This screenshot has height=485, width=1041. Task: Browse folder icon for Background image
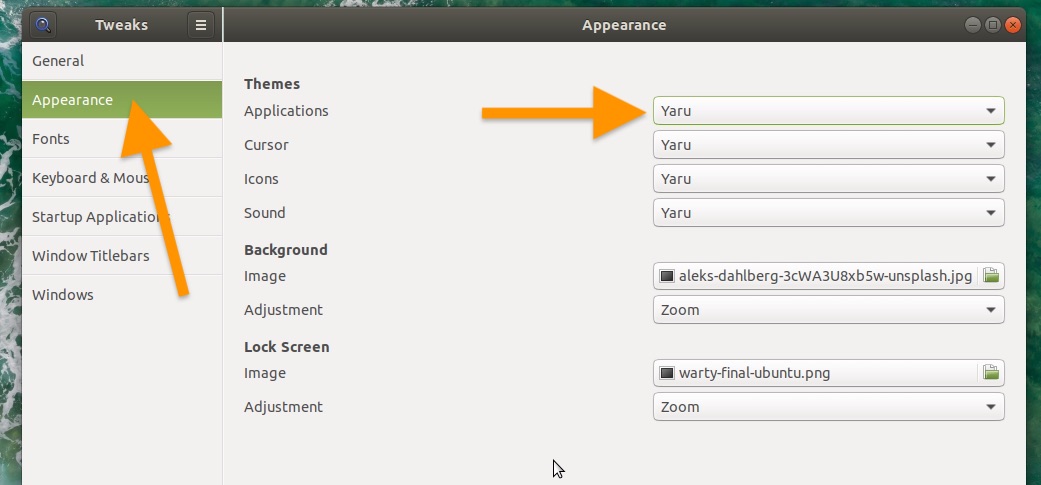[x=991, y=275]
